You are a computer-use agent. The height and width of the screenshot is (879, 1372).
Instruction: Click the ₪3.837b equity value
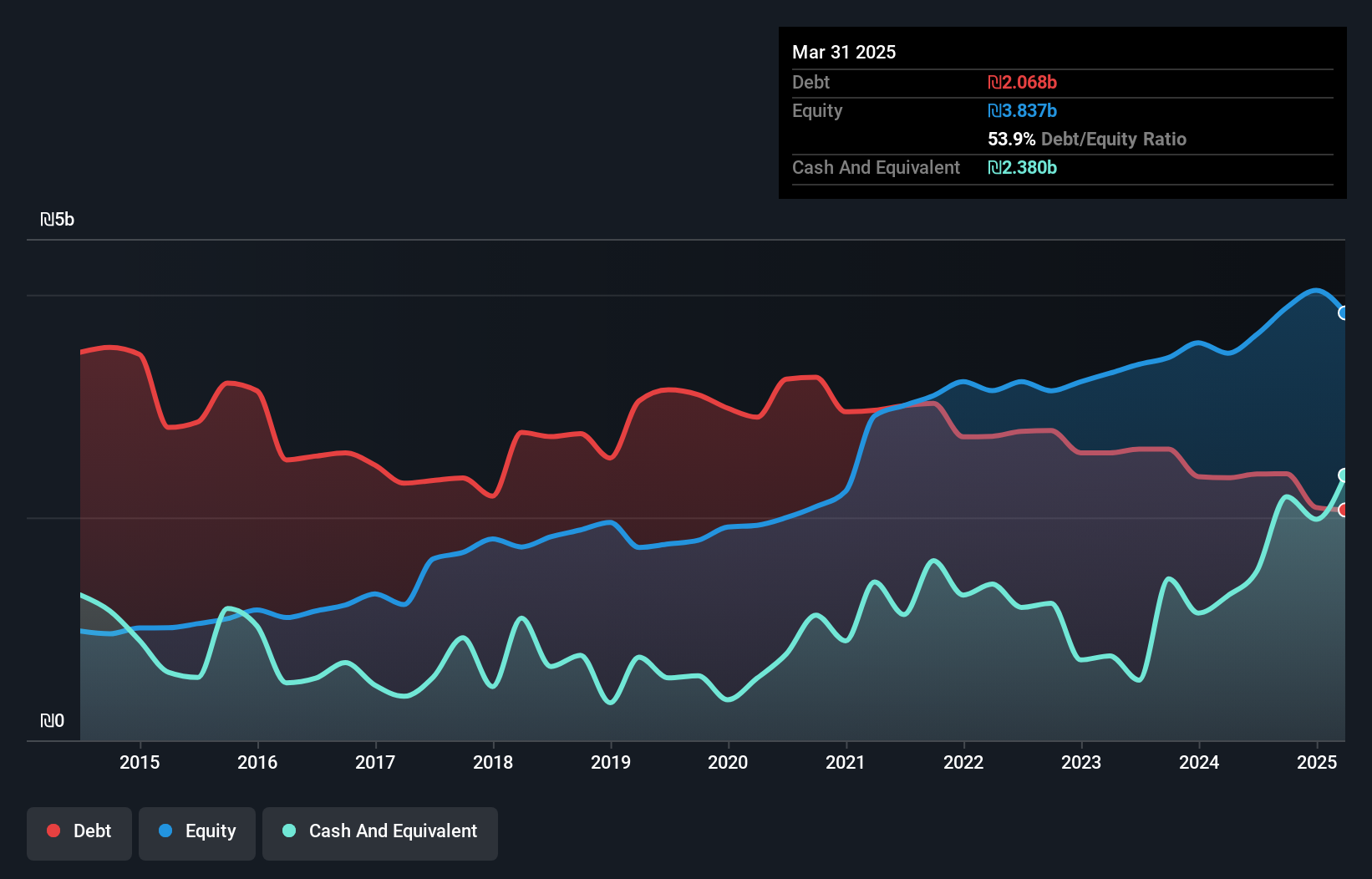coord(1022,110)
